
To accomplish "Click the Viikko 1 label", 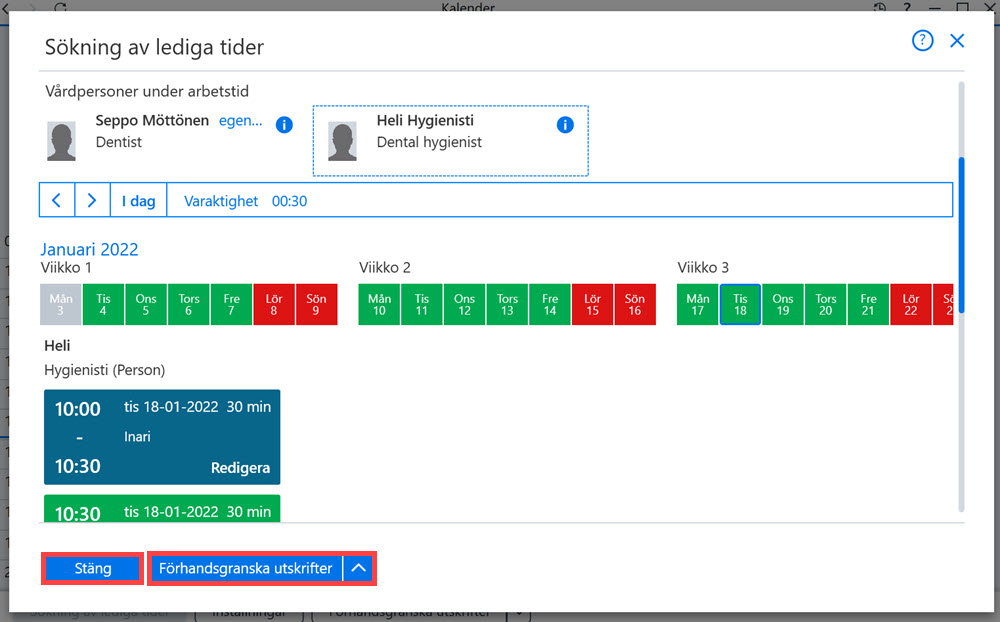I will click(x=66, y=267).
